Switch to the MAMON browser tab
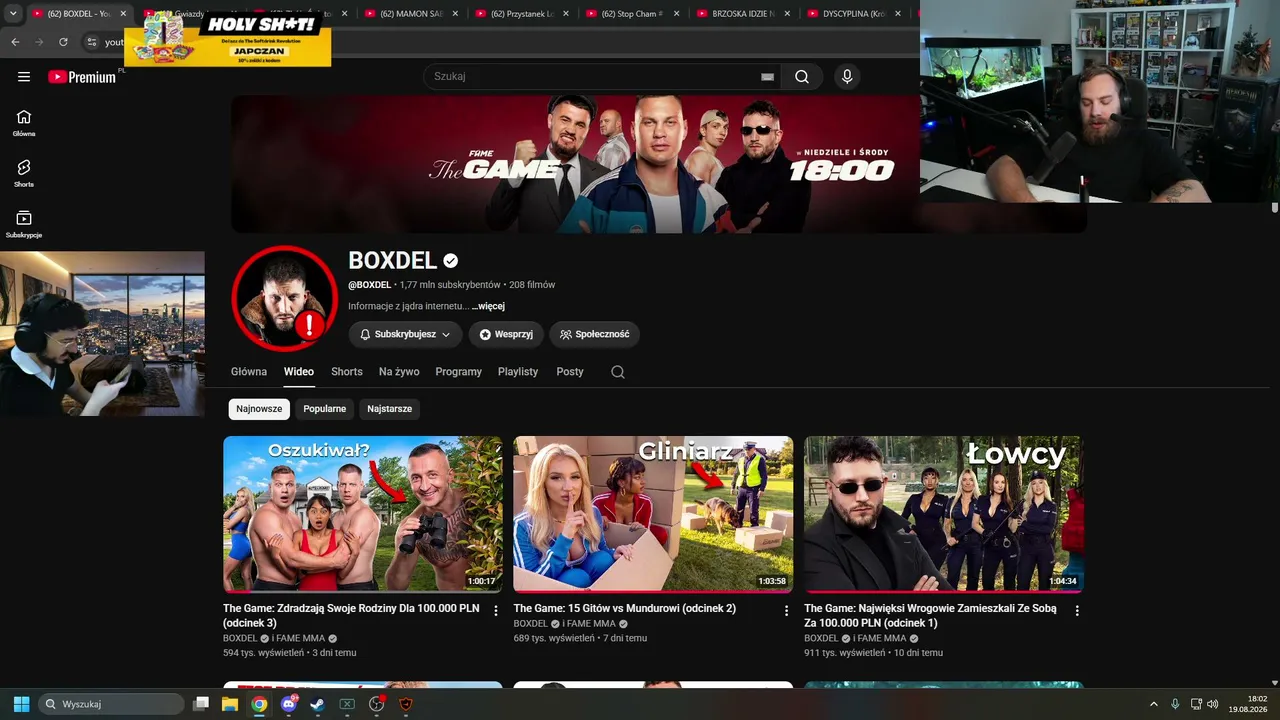Screen dimensions: 1280x720 [x=410, y=14]
